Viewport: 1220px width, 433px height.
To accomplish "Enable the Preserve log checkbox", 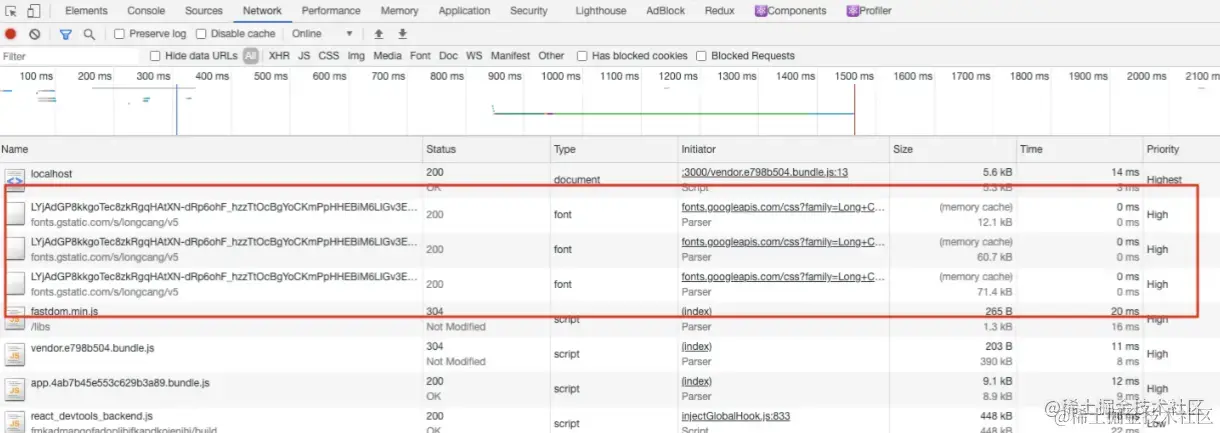I will pyautogui.click(x=120, y=34).
